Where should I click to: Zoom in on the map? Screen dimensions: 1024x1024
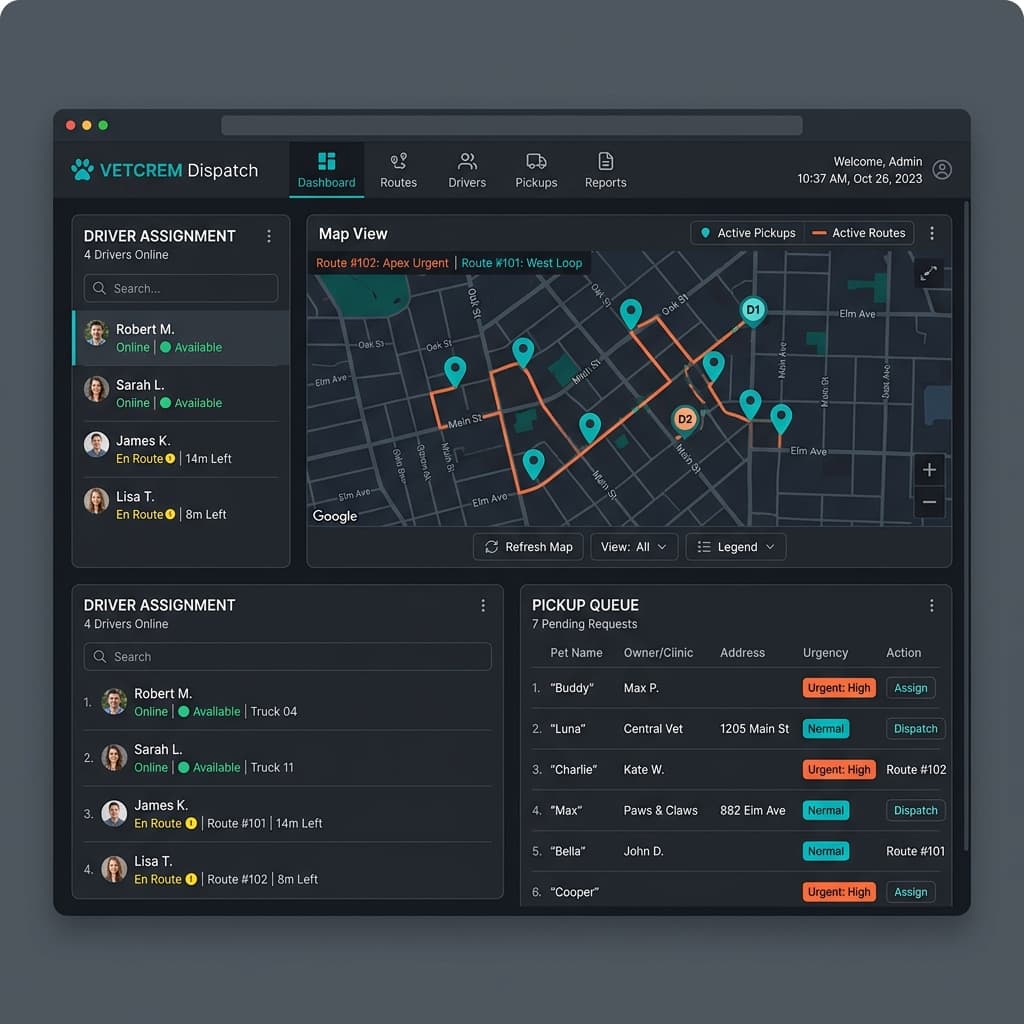929,470
